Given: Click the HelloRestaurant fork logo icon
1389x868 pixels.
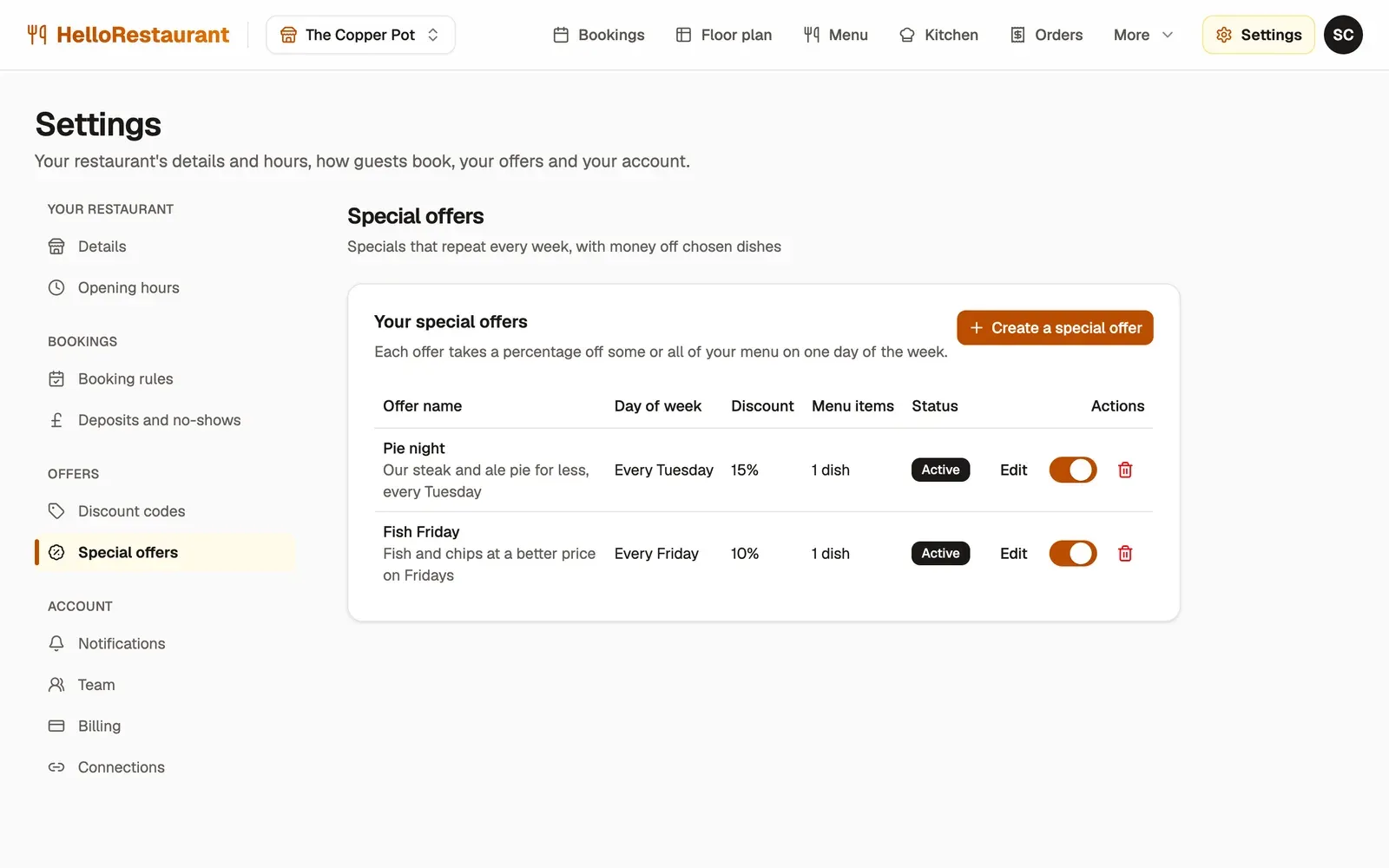Looking at the screenshot, I should (37, 35).
